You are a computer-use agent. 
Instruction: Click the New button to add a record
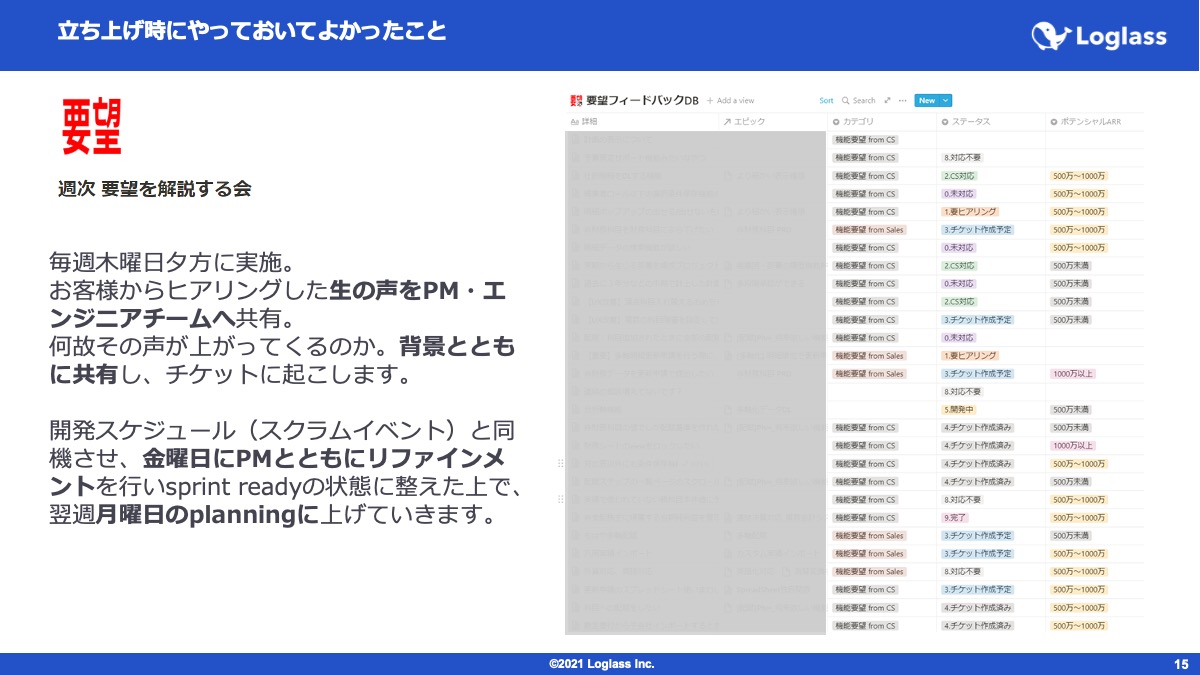click(x=926, y=101)
